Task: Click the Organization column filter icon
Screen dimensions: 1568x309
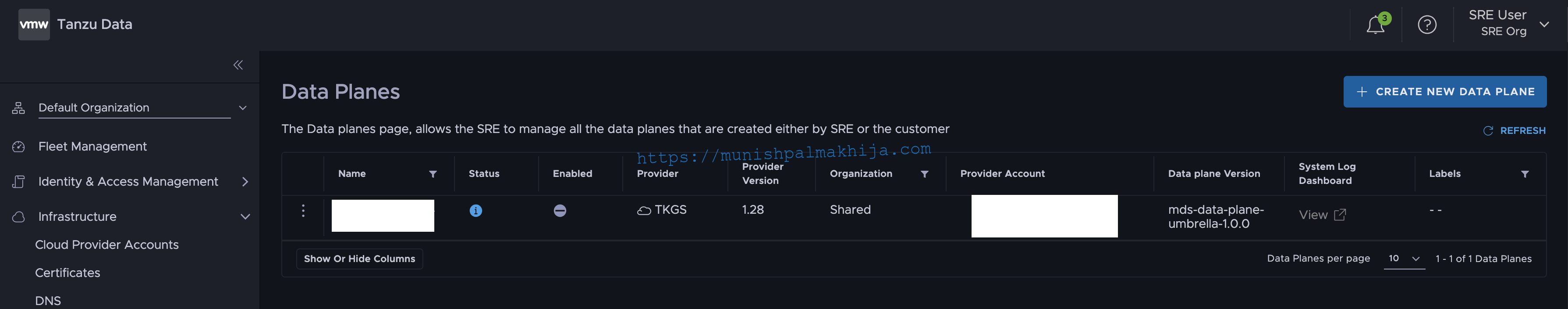Action: coord(924,174)
